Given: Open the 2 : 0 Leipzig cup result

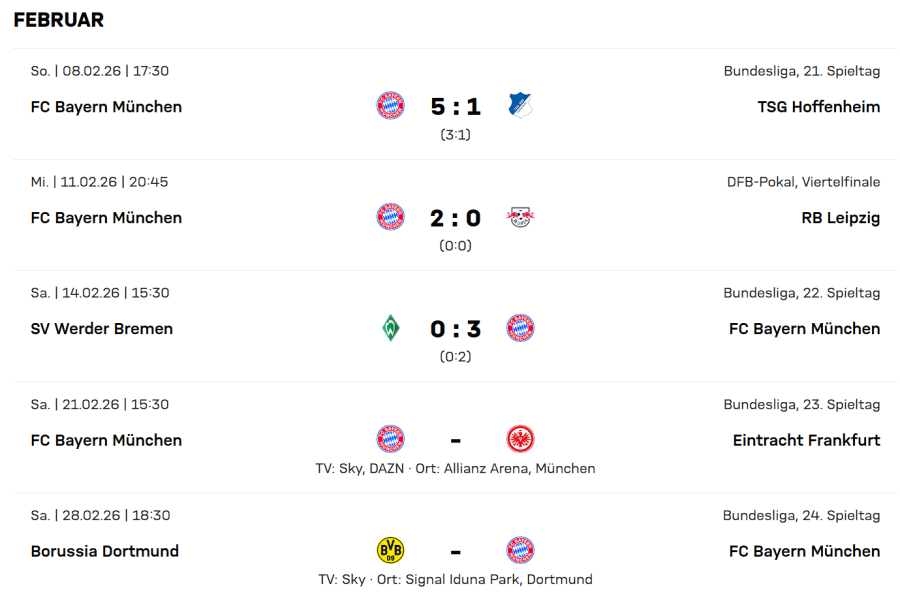Looking at the screenshot, I should pos(455,218).
